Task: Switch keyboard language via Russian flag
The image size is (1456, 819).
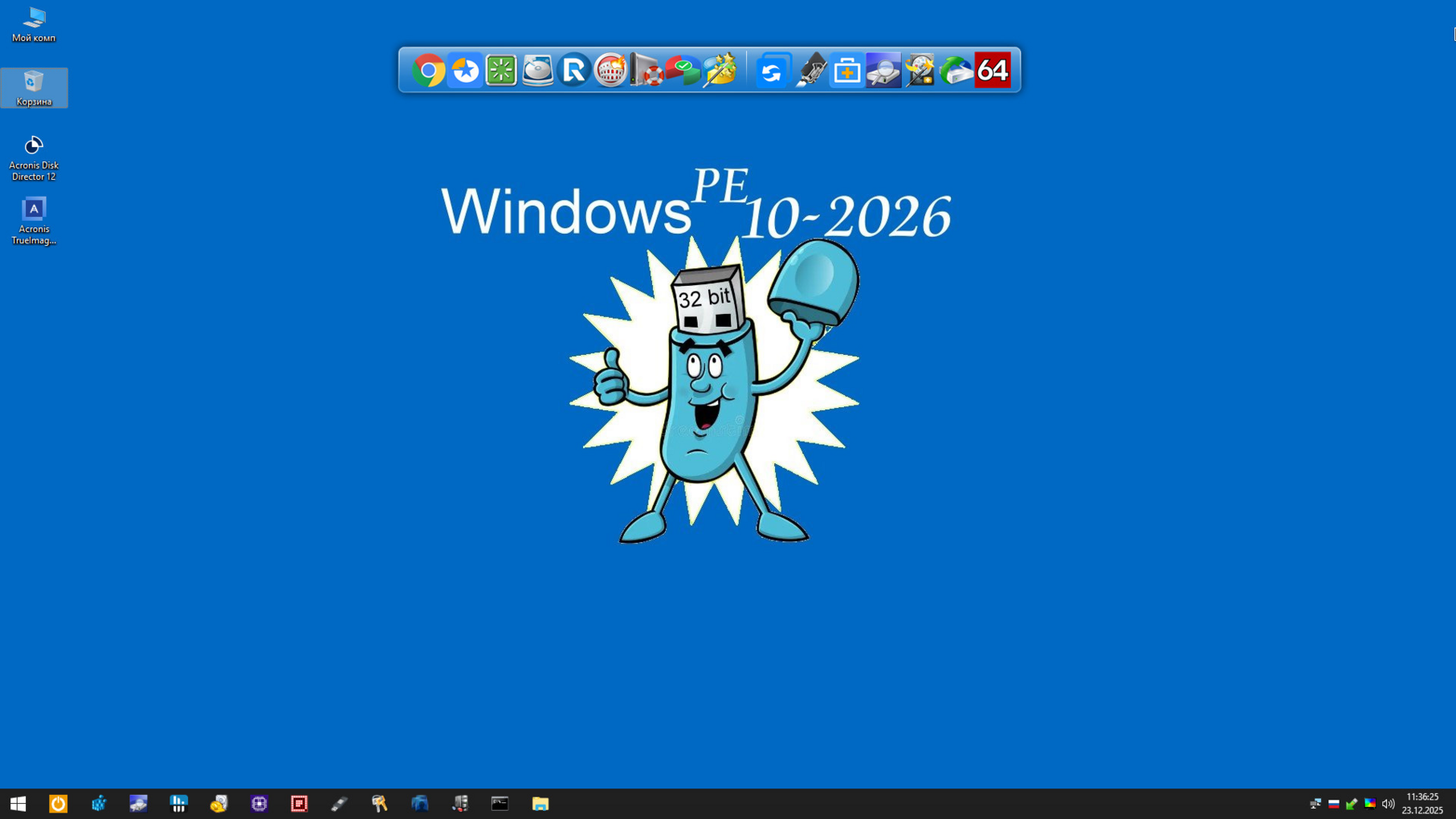Action: point(1334,804)
